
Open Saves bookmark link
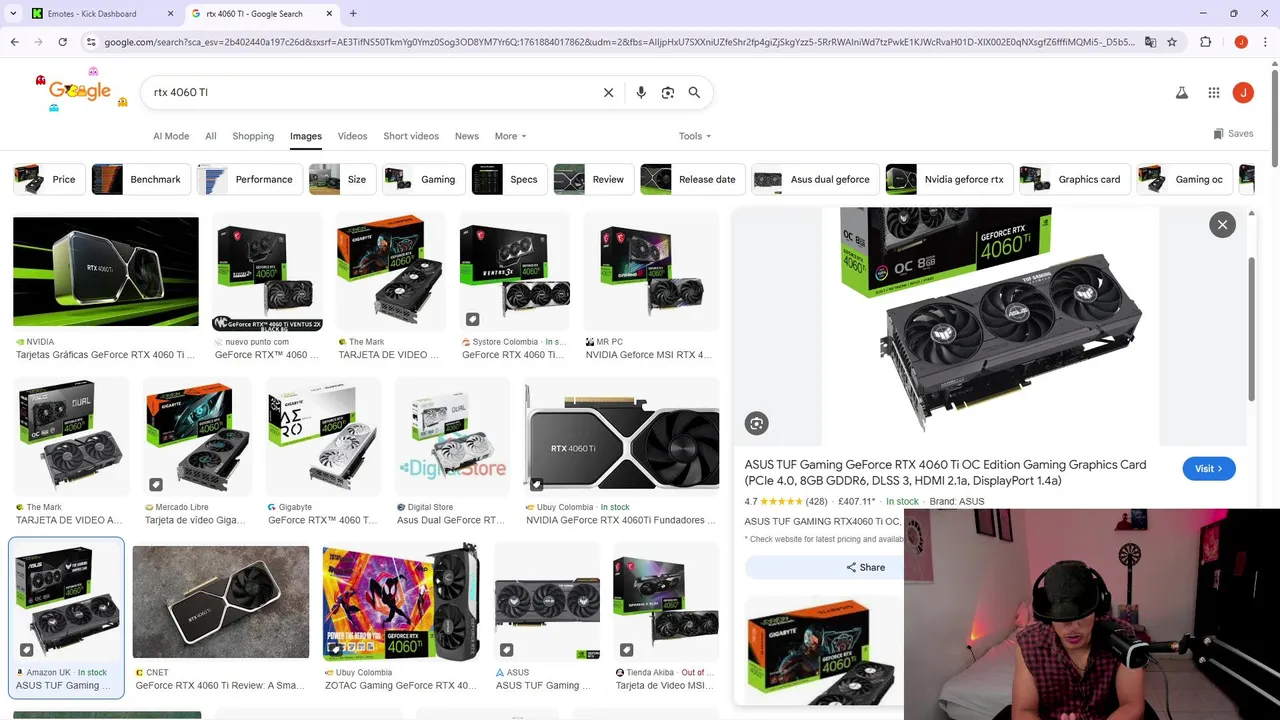(x=1233, y=133)
